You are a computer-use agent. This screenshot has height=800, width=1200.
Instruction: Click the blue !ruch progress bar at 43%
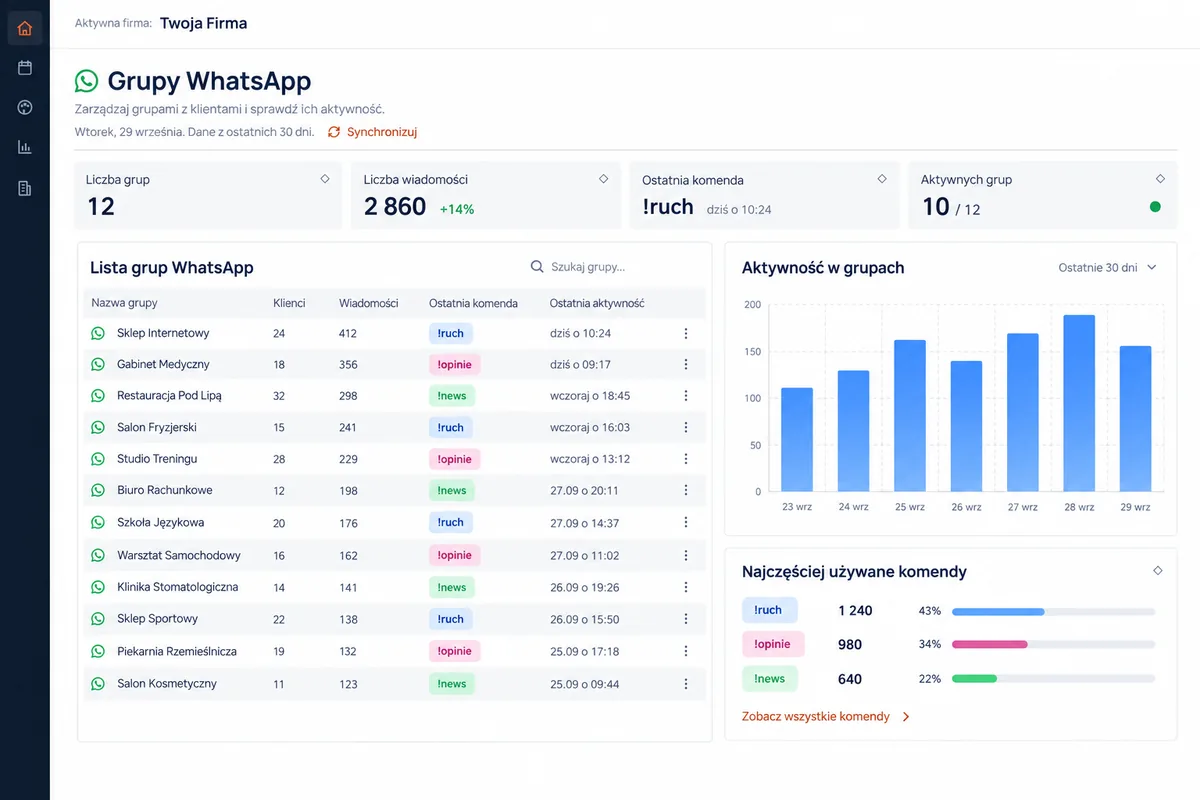[x=998, y=611]
